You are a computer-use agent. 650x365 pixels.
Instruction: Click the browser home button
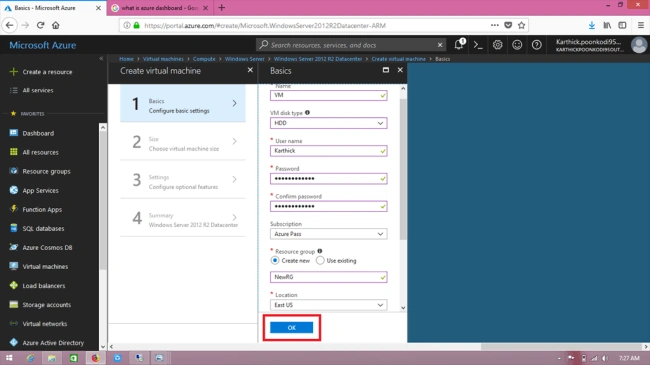[x=56, y=25]
